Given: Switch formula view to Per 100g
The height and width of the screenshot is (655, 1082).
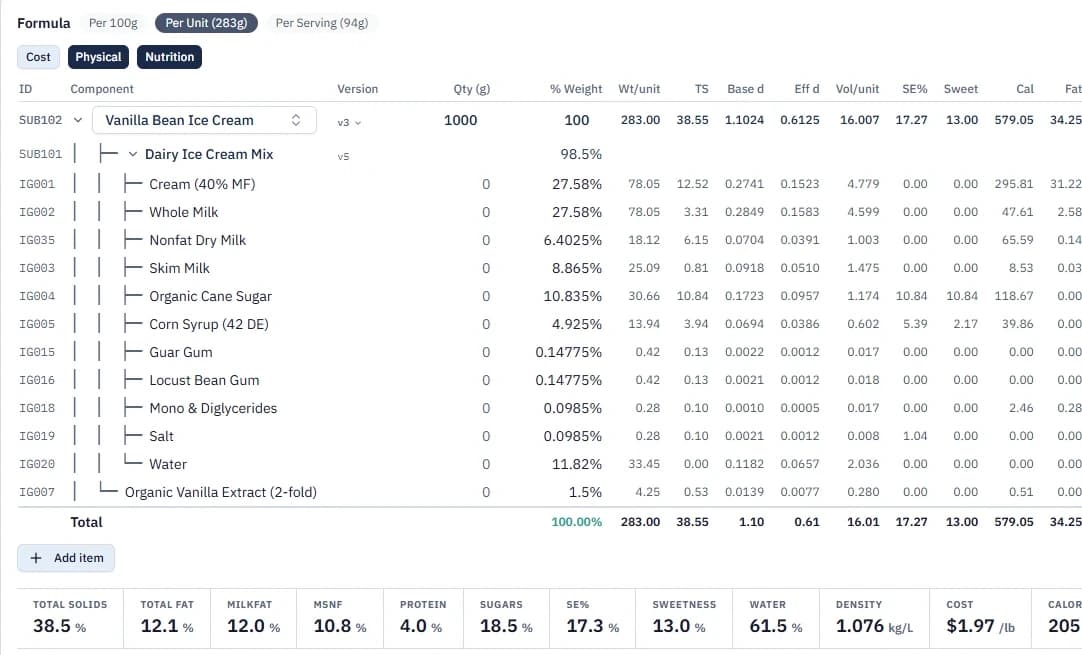Looking at the screenshot, I should pyautogui.click(x=113, y=23).
